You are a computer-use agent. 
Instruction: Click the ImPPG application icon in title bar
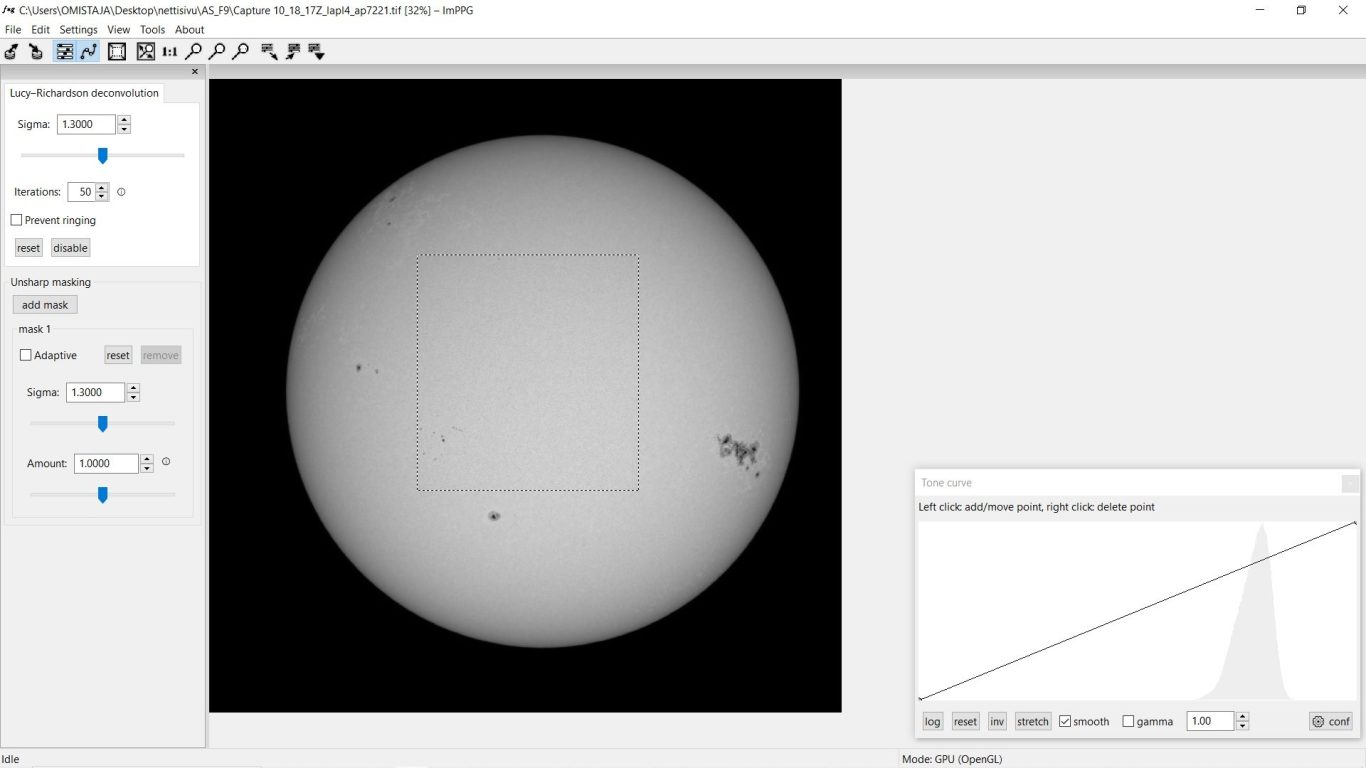(9, 9)
